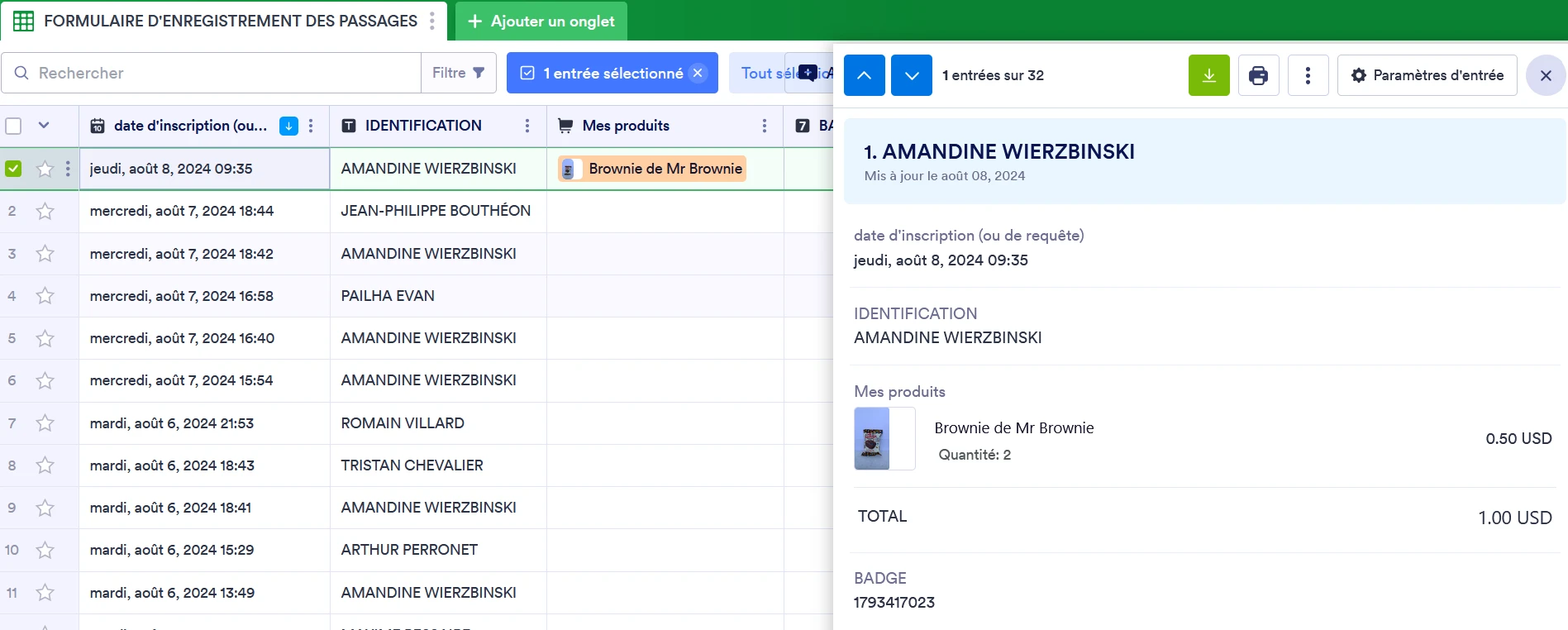This screenshot has width=1568, height=630.
Task: Star the row 3 entry at 18:42
Action: click(x=45, y=254)
